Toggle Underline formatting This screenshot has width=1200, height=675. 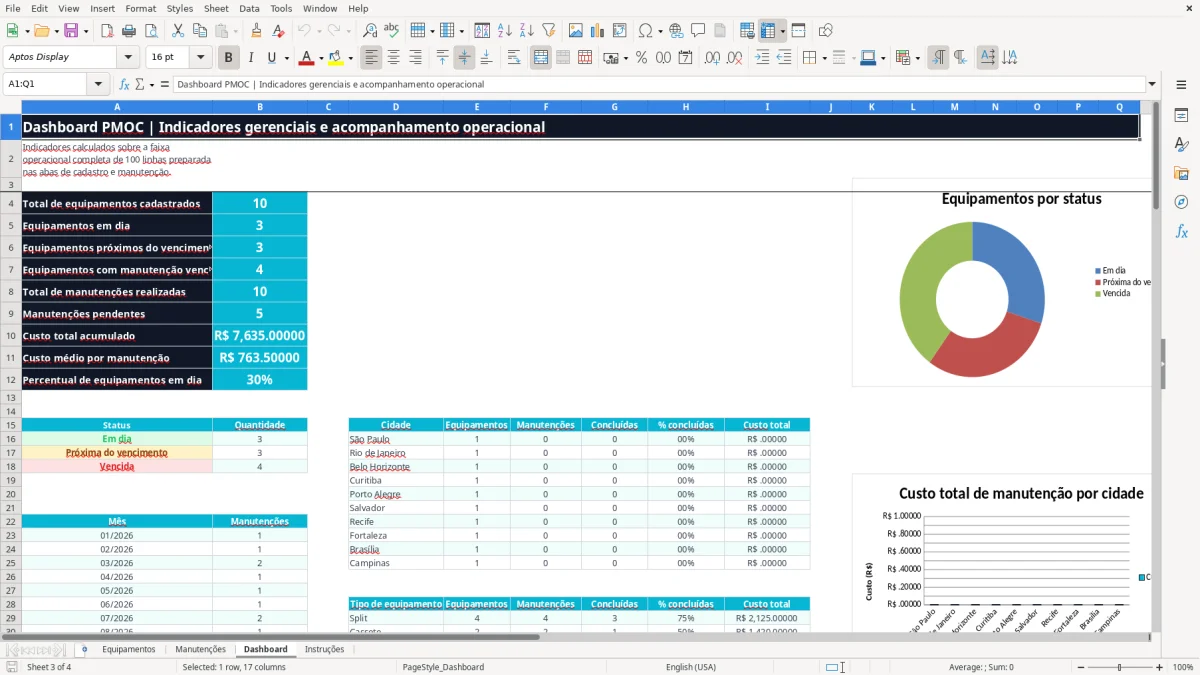[x=272, y=58]
